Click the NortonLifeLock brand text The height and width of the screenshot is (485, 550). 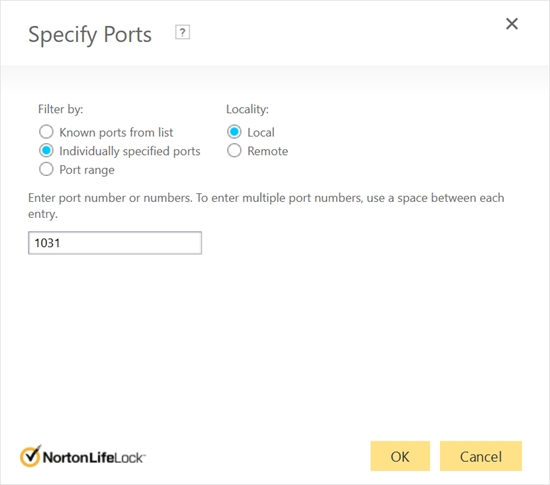pos(94,457)
